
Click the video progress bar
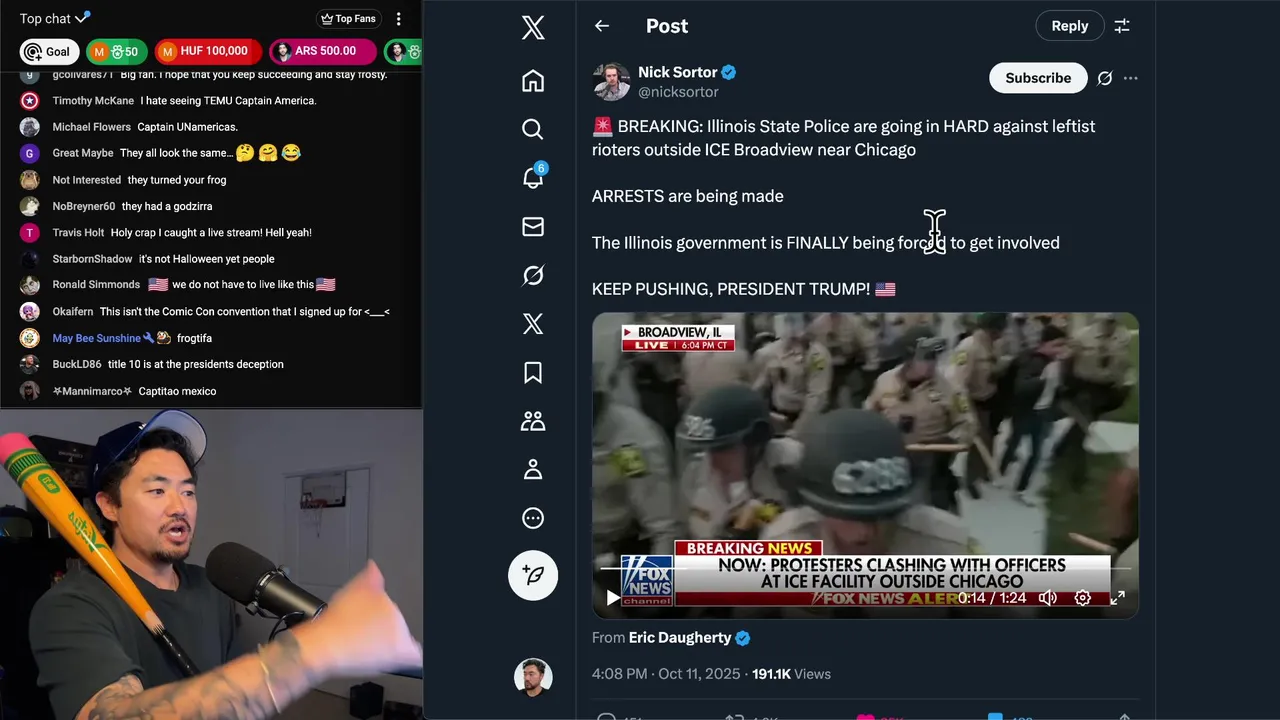click(x=865, y=568)
